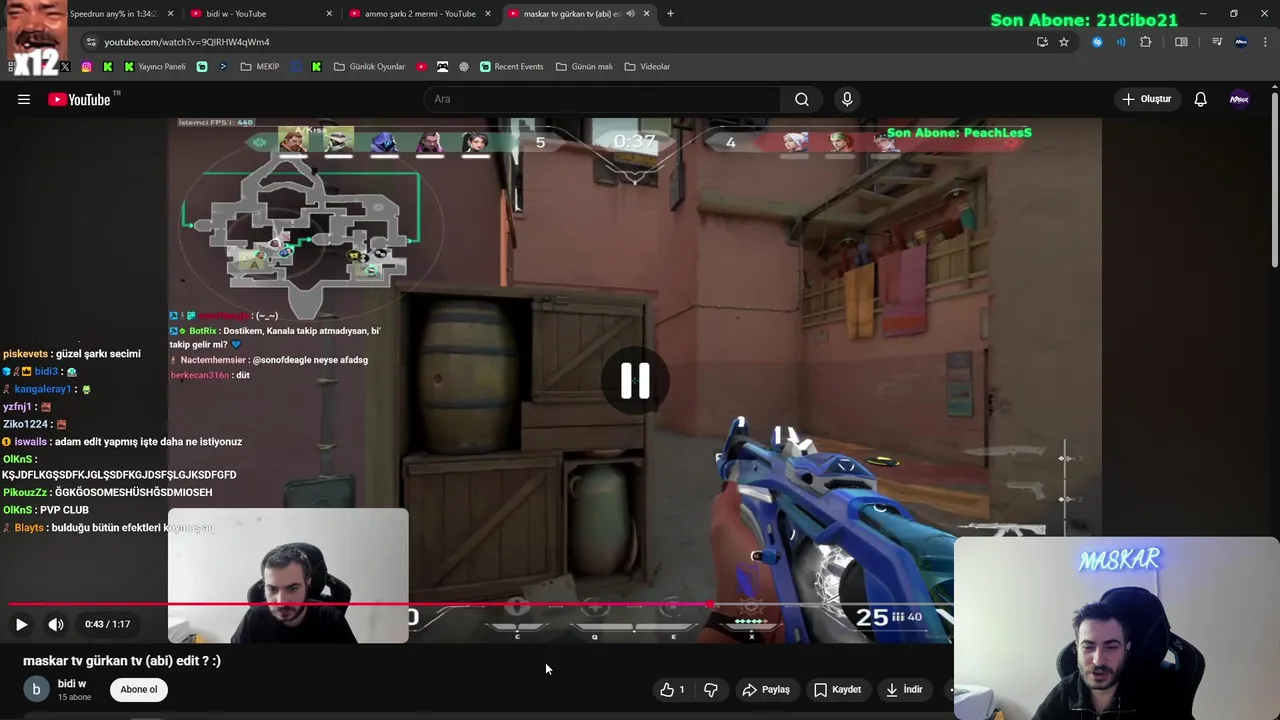Click the install app icon in address bar
1280x720 pixels.
1042,42
